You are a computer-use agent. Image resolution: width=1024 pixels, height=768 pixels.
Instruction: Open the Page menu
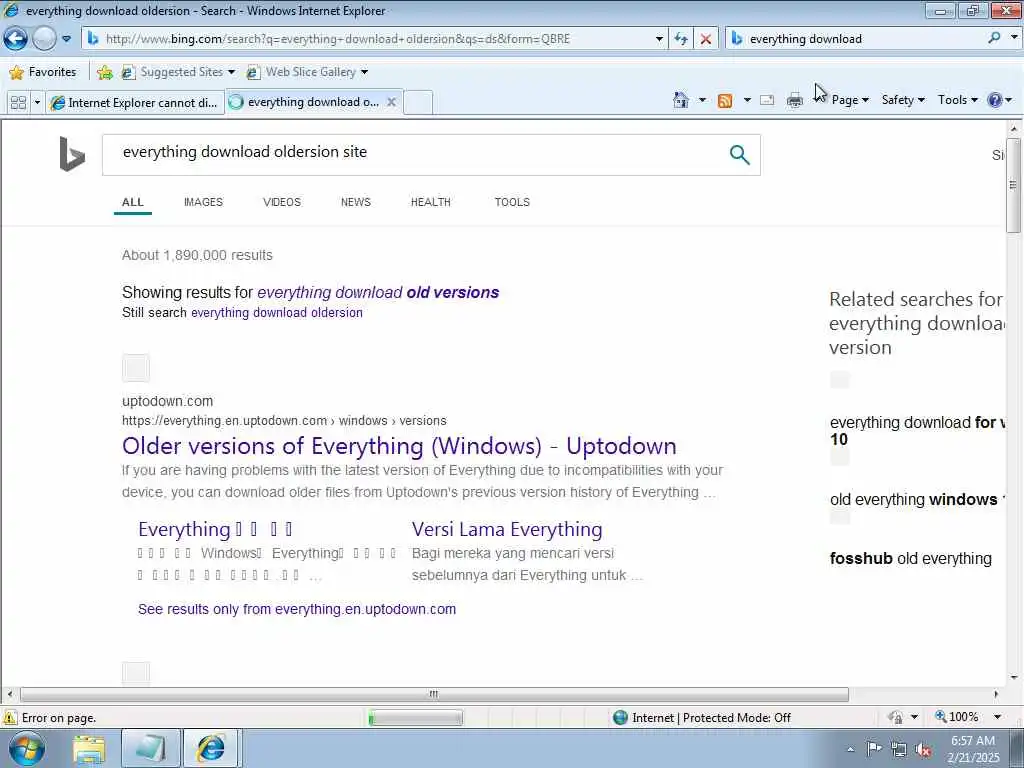[850, 100]
